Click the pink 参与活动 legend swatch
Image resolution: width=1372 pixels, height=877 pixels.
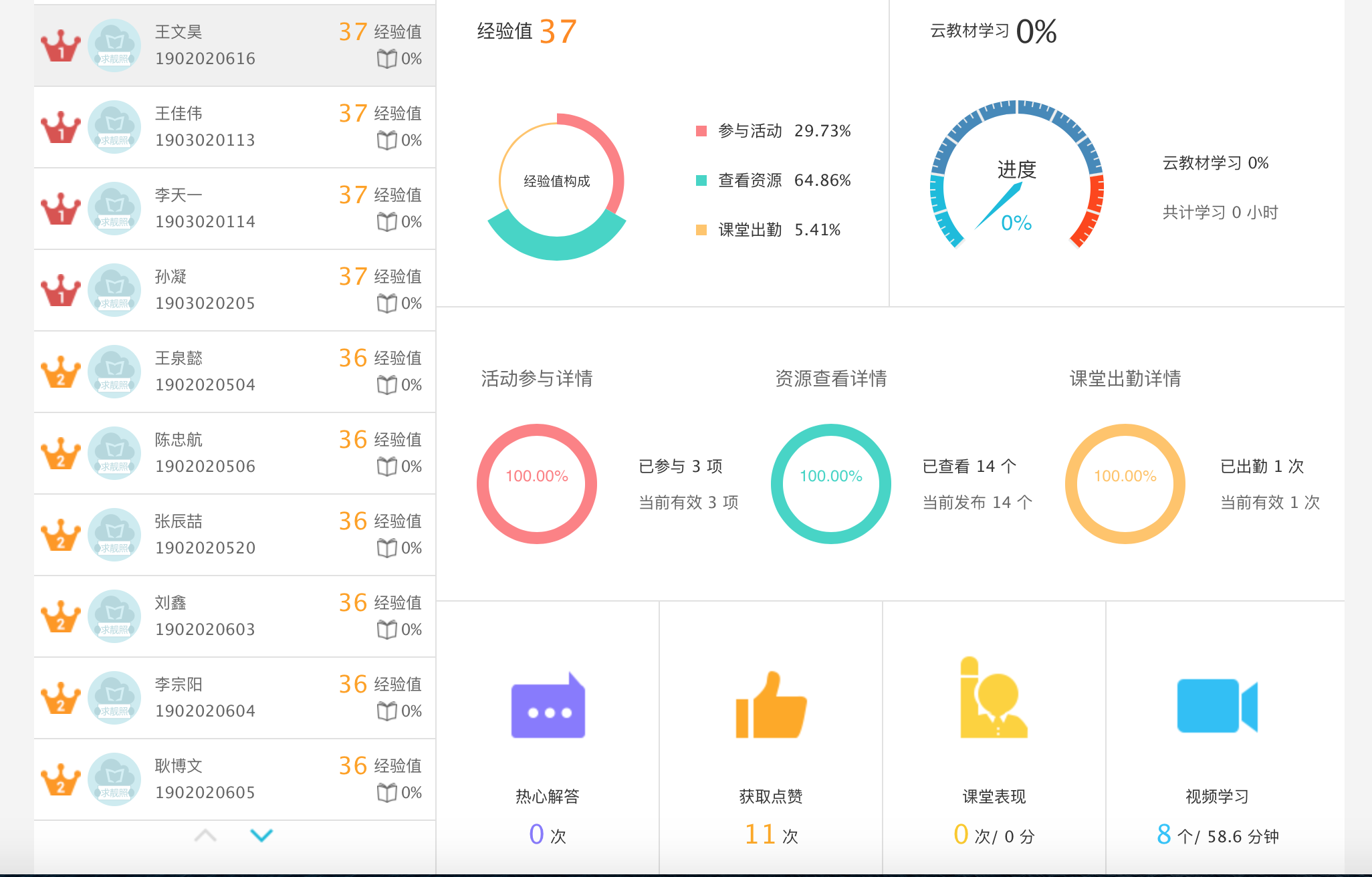701,131
